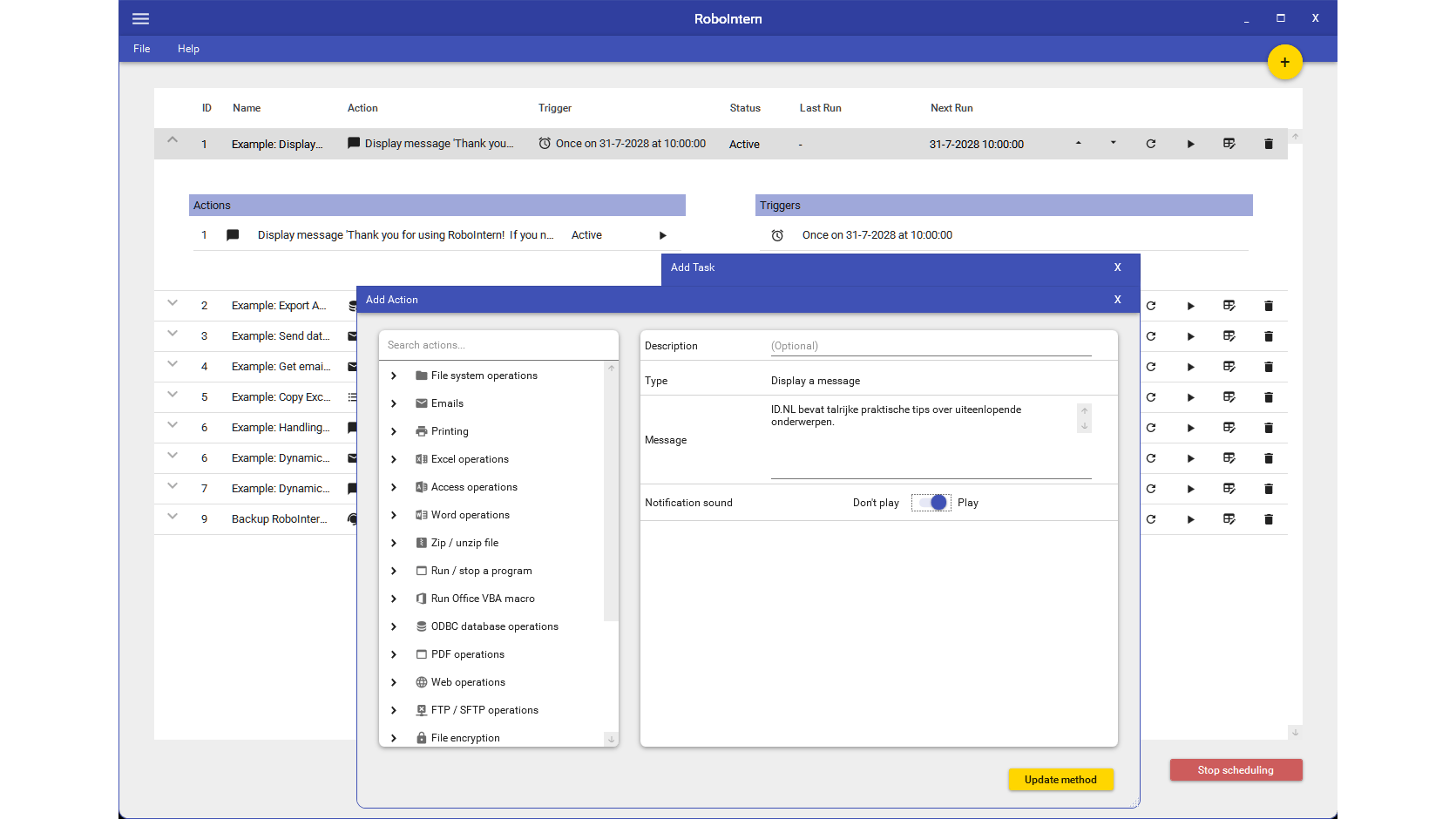Image resolution: width=1456 pixels, height=819 pixels.
Task: Toggle the Notification sound switch
Action: [x=931, y=503]
